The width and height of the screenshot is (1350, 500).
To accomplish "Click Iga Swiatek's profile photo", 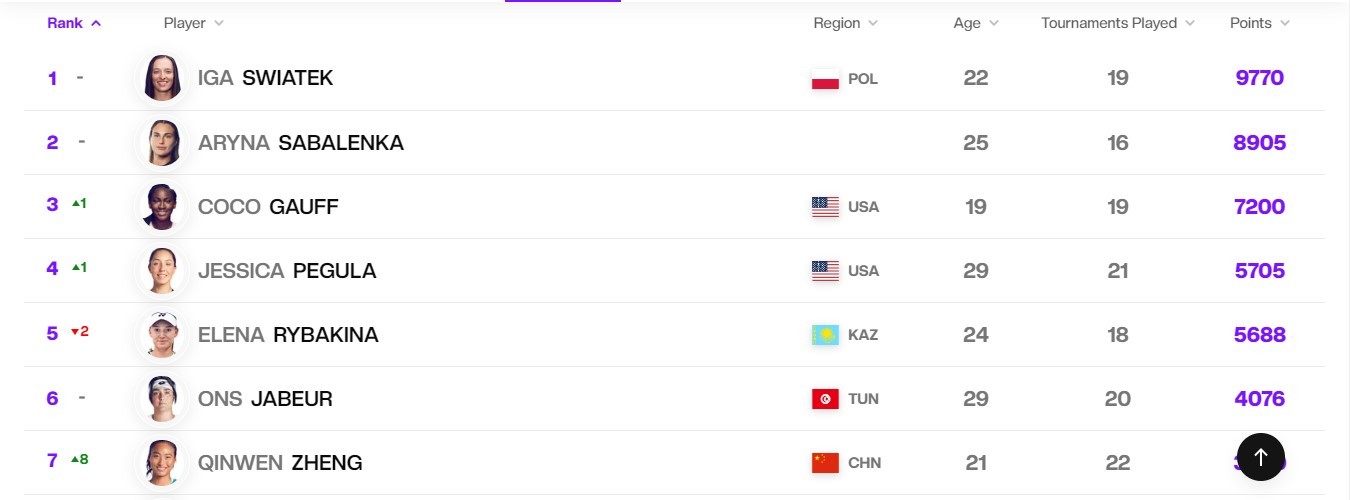I will click(x=162, y=78).
